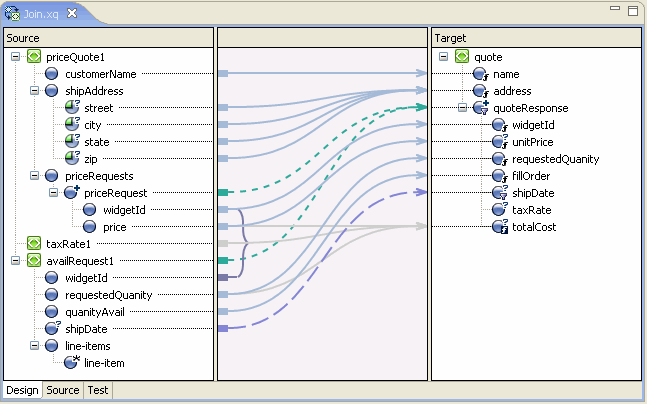Click the target shipDate element icon
This screenshot has height=404, width=647.
pos(500,192)
